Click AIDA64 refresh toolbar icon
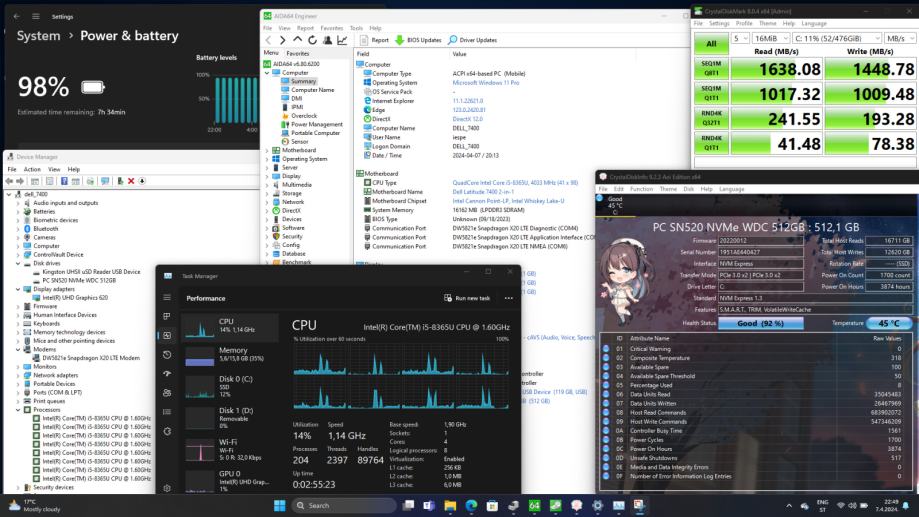 (x=312, y=40)
